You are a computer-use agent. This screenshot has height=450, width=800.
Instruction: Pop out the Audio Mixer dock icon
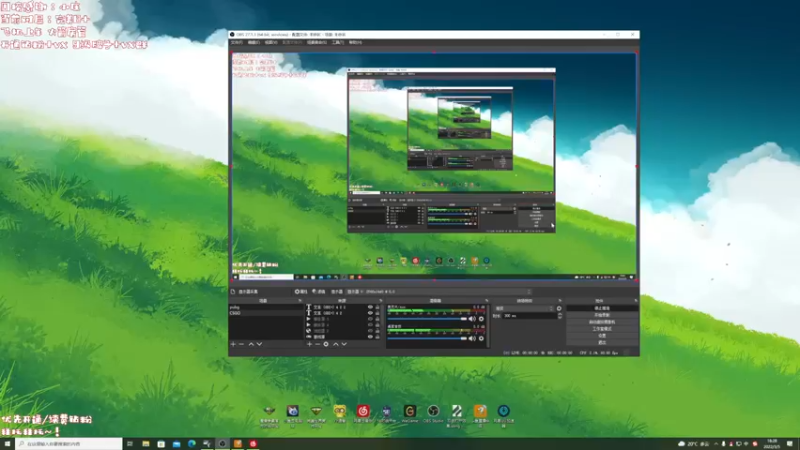(487, 301)
